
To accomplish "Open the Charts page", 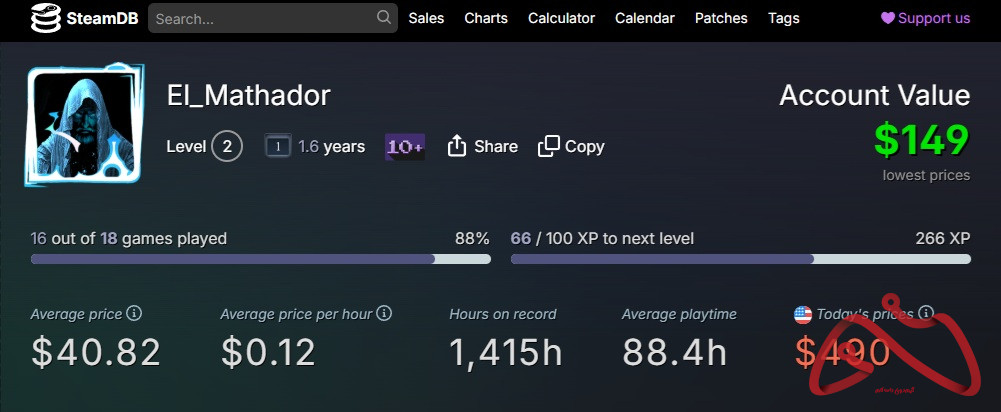I will coord(486,18).
